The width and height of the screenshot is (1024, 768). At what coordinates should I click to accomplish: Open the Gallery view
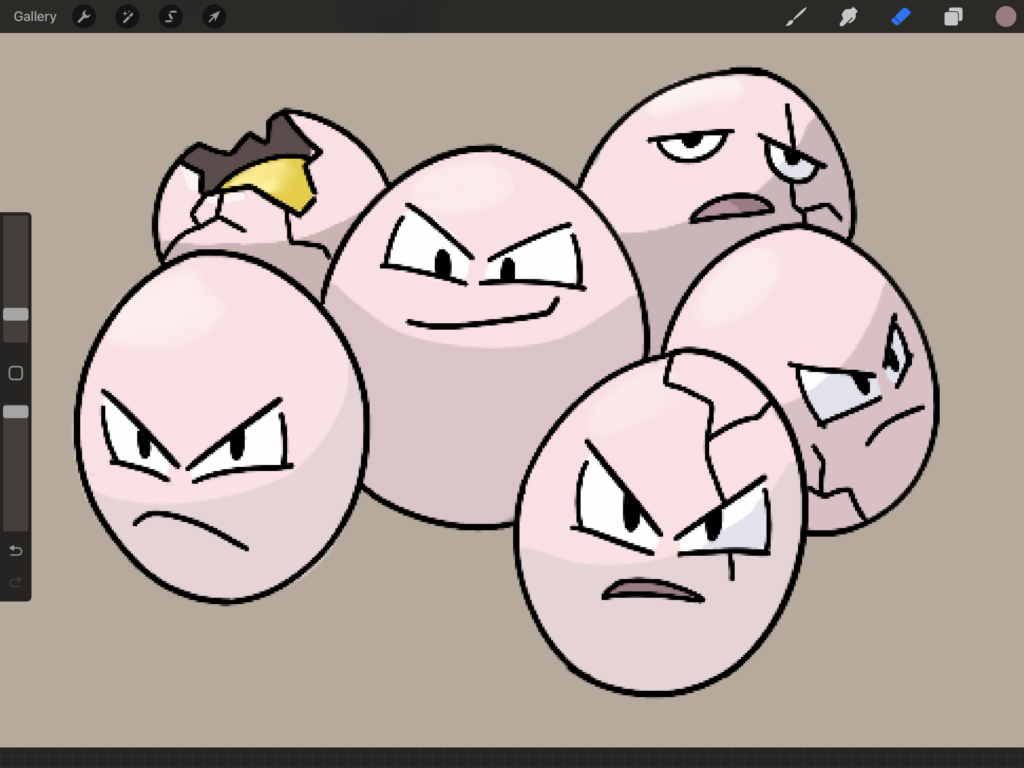pyautogui.click(x=35, y=16)
